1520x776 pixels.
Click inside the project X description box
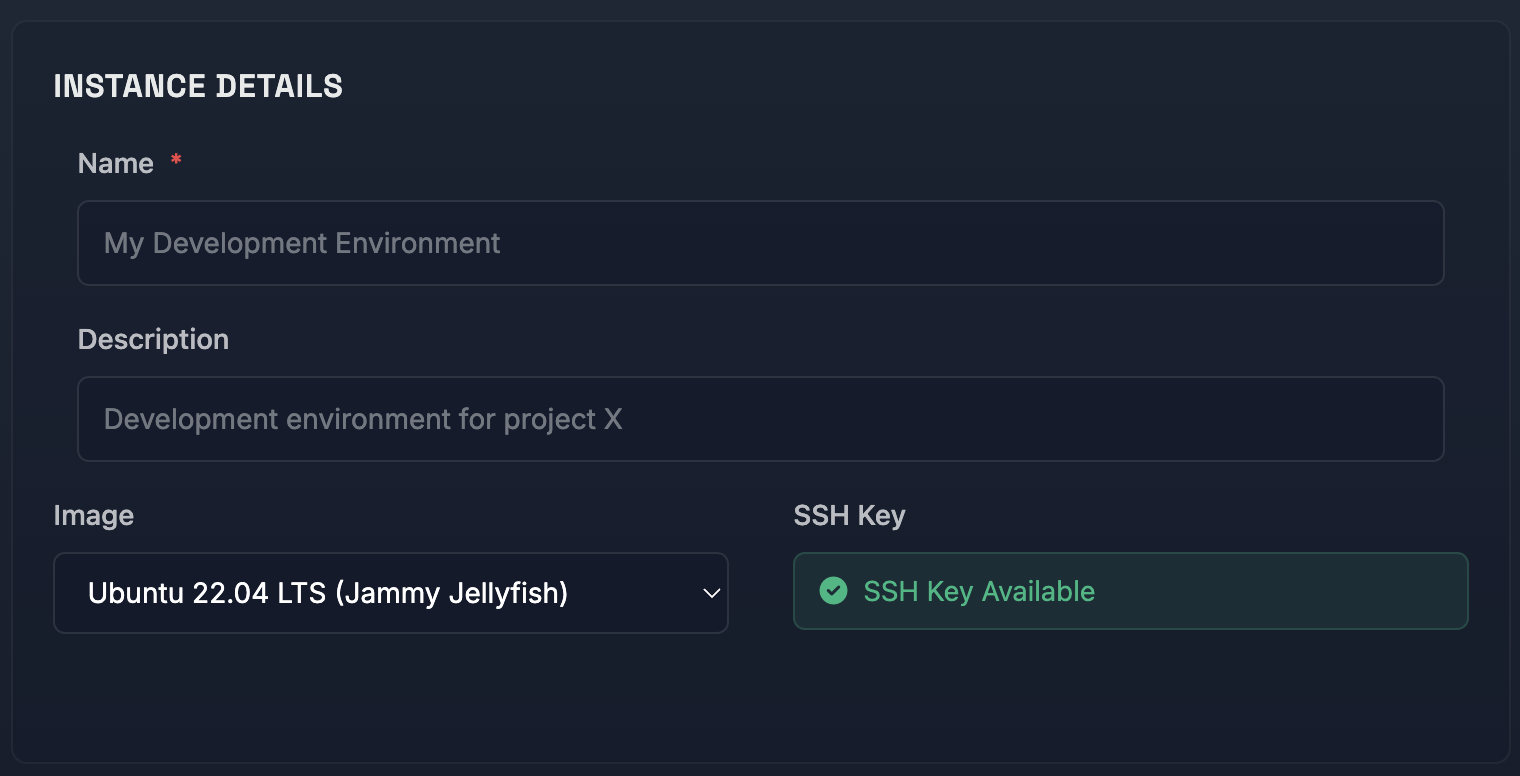[x=760, y=419]
